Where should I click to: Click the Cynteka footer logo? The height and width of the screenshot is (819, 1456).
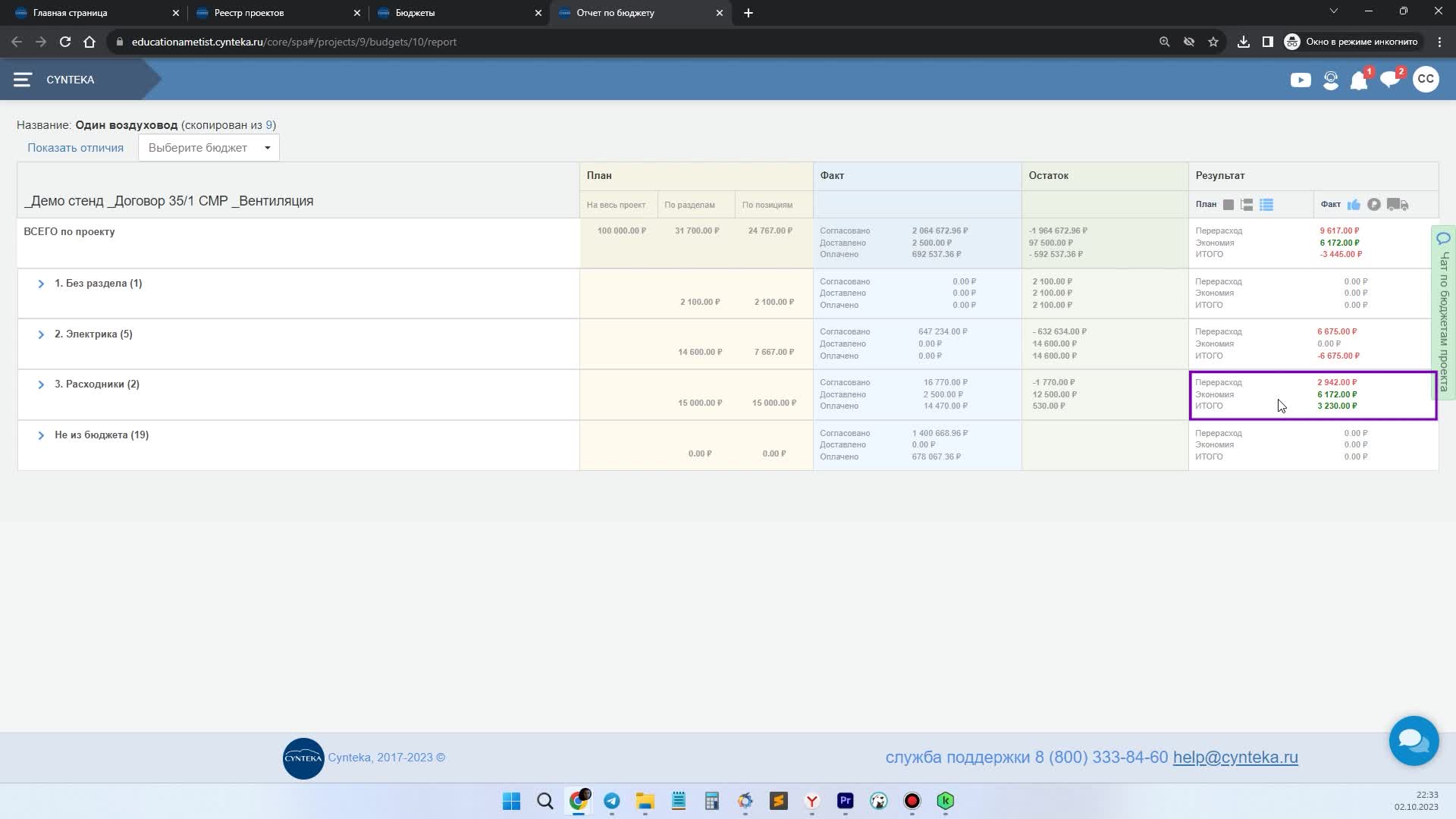(x=303, y=758)
